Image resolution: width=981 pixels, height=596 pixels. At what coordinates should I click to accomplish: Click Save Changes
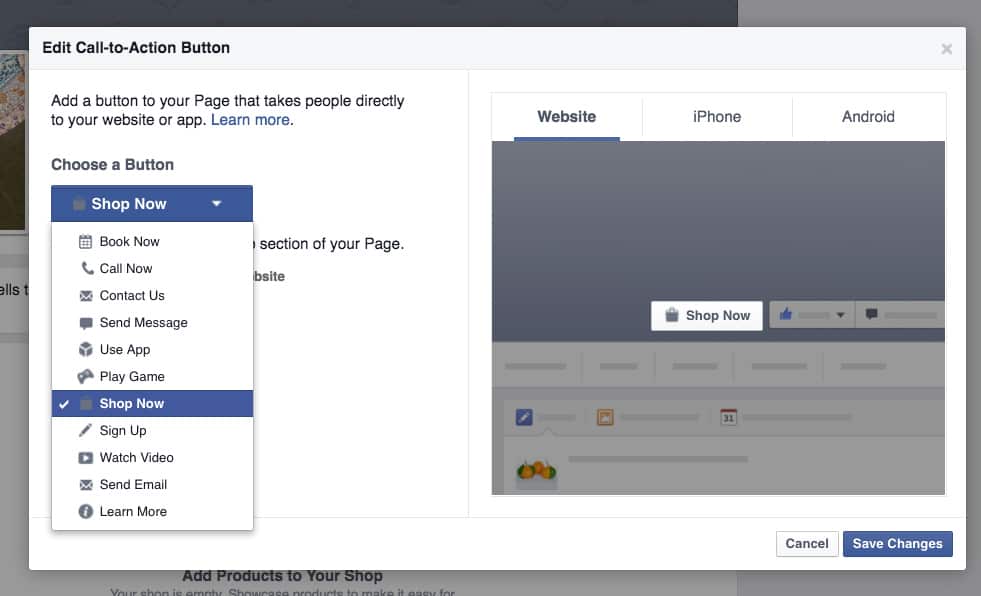click(x=898, y=544)
